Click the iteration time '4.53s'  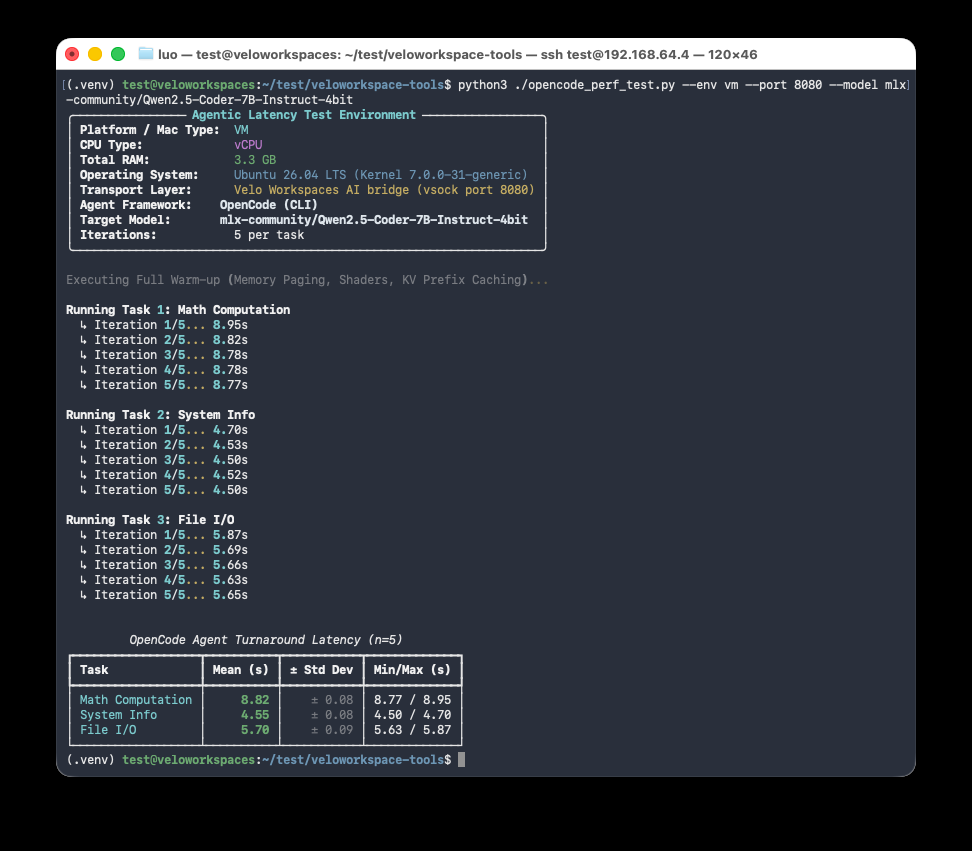230,444
